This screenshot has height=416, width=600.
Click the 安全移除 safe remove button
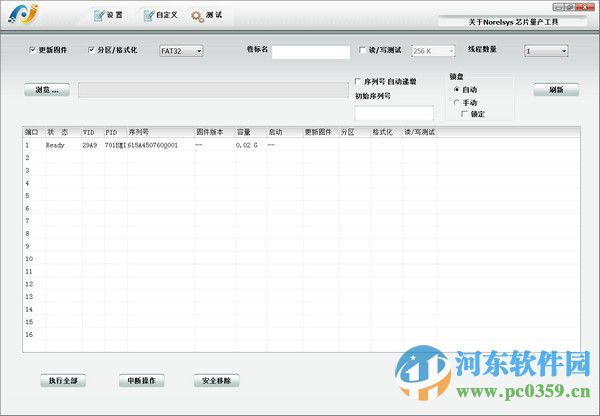[x=217, y=381]
